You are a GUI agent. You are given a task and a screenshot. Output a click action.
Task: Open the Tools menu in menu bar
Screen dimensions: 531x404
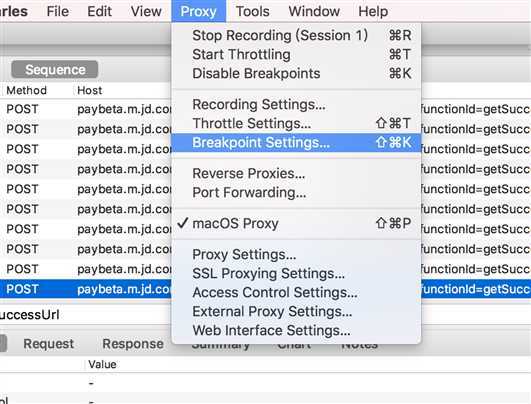pos(253,12)
